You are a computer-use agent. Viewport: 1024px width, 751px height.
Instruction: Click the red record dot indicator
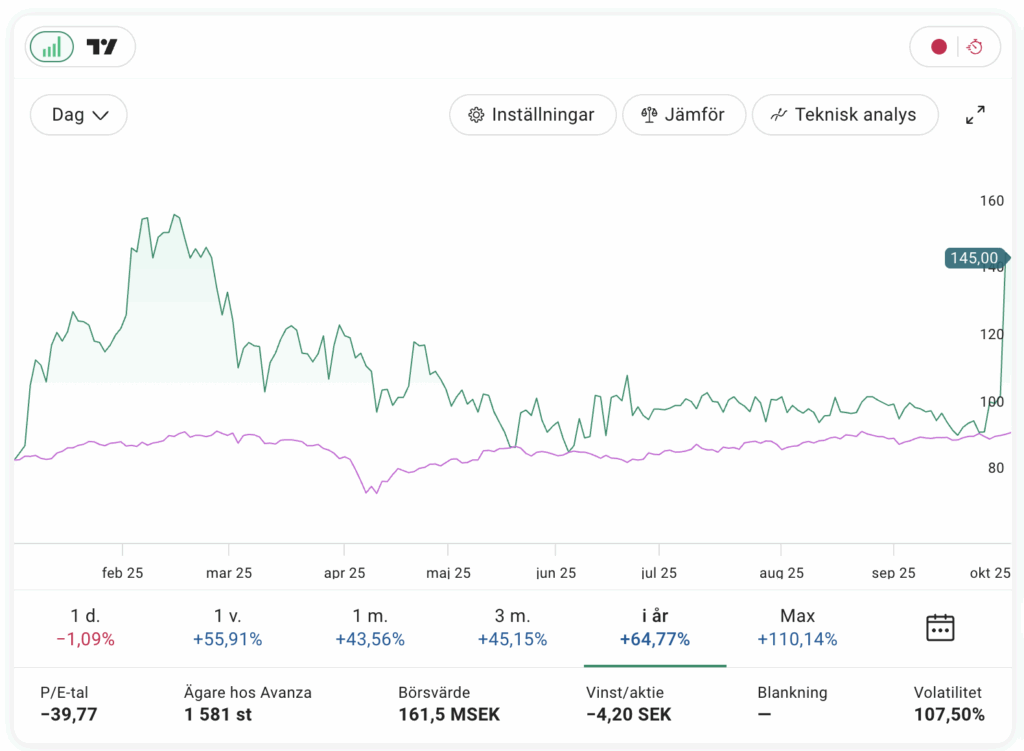(938, 47)
